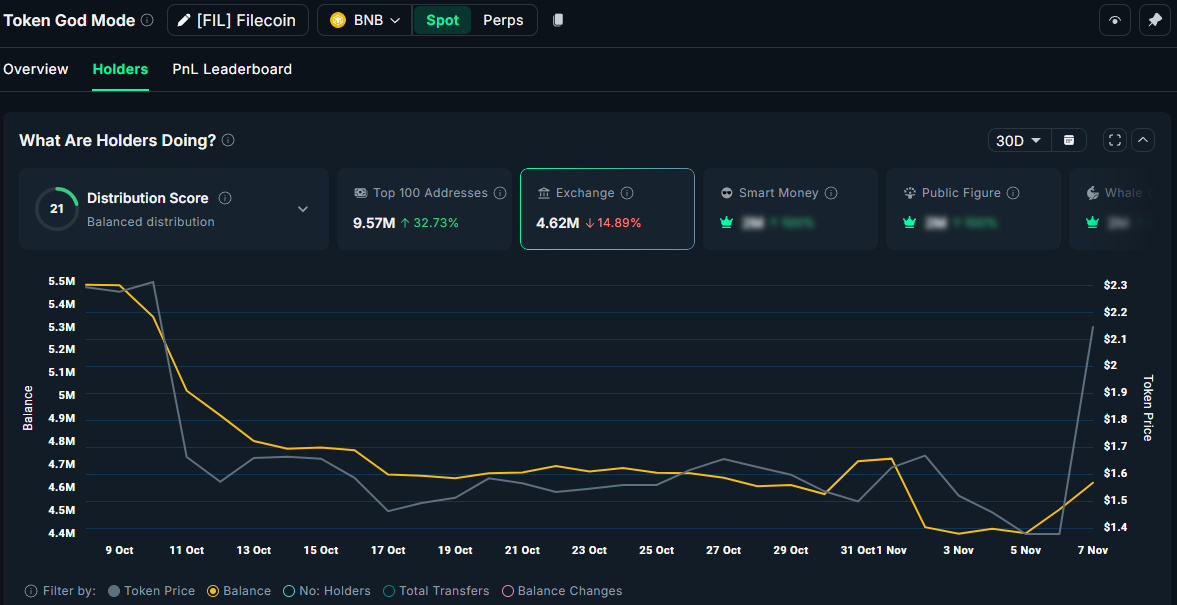Open the watchlist eye icon
This screenshot has height=605, width=1177.
[x=1114, y=20]
